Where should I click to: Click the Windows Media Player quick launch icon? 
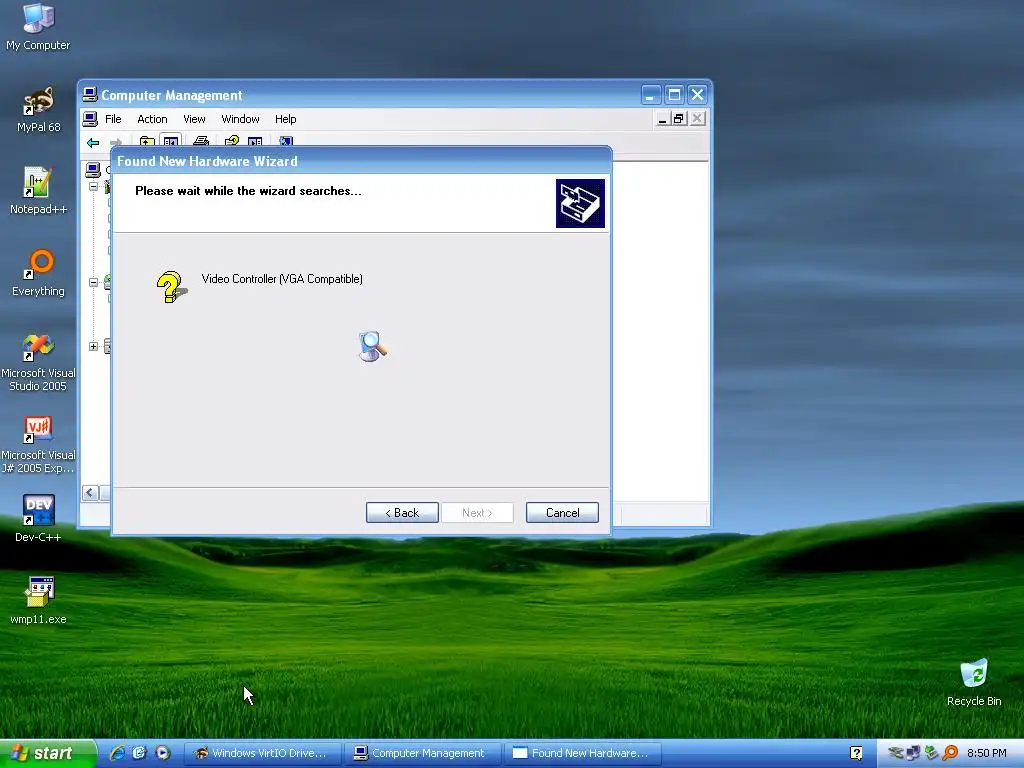pos(163,753)
